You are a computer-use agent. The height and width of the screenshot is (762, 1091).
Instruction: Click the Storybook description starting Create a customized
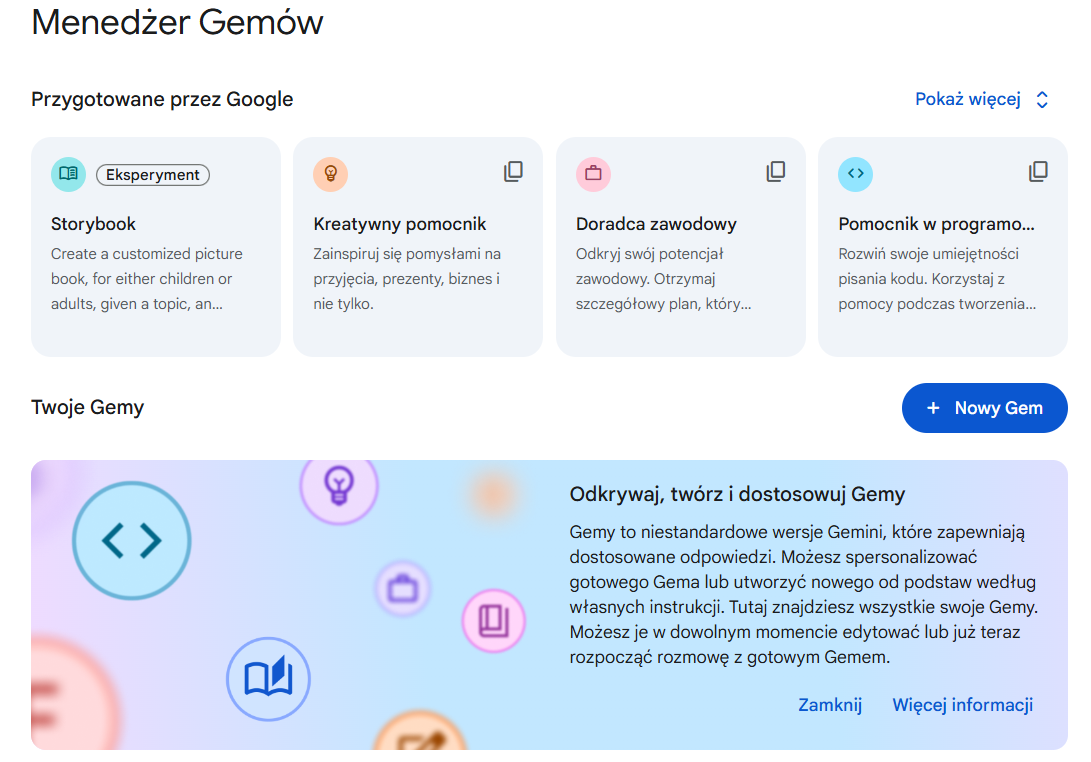(147, 279)
